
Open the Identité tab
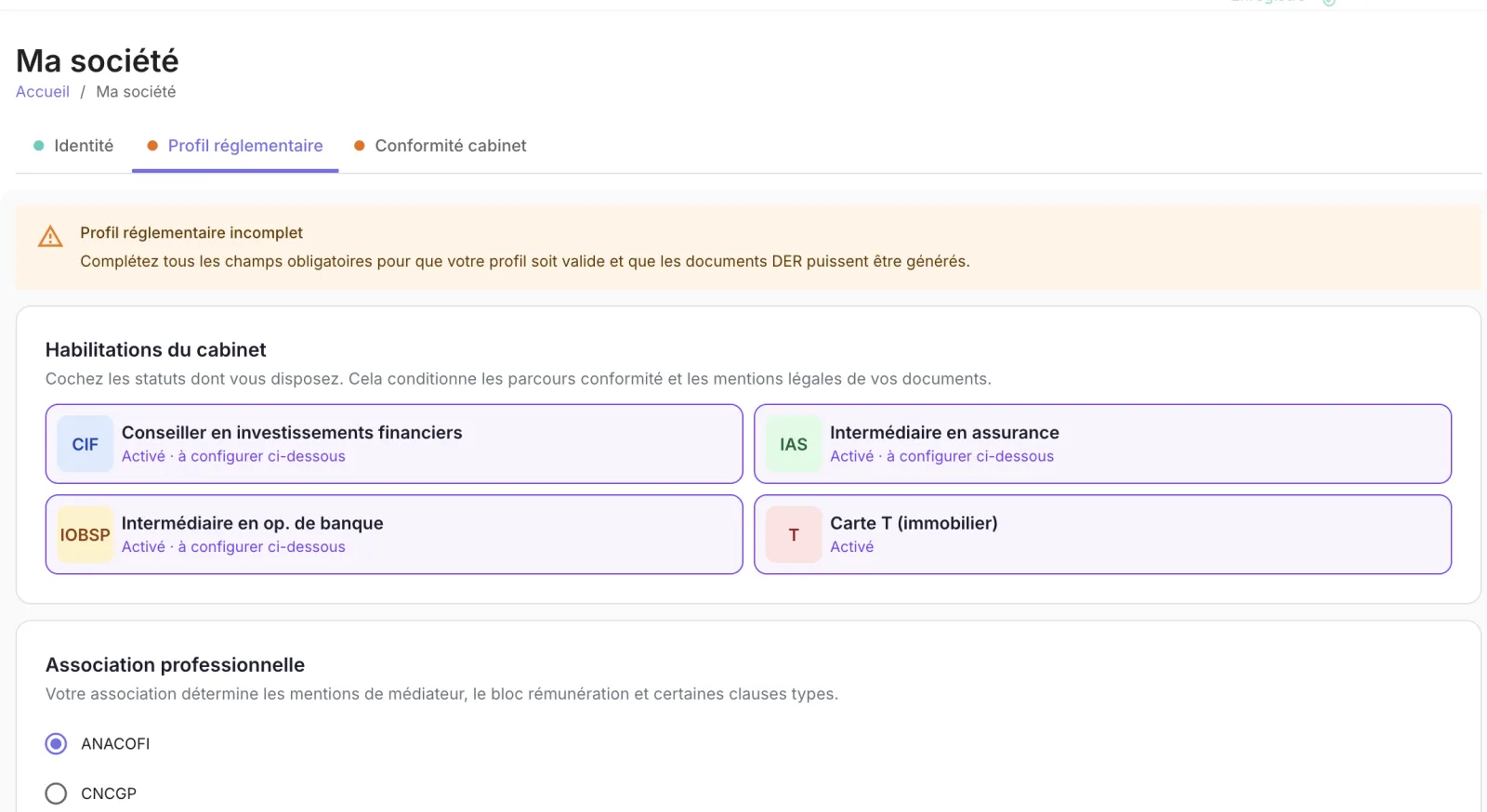click(x=73, y=146)
